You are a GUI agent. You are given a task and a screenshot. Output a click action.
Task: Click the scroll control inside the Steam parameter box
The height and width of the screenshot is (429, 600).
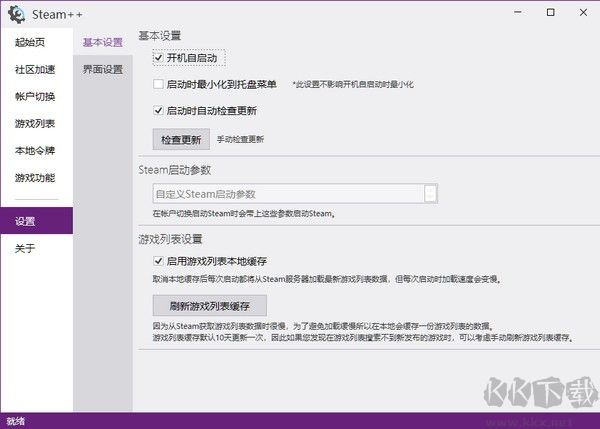click(430, 194)
